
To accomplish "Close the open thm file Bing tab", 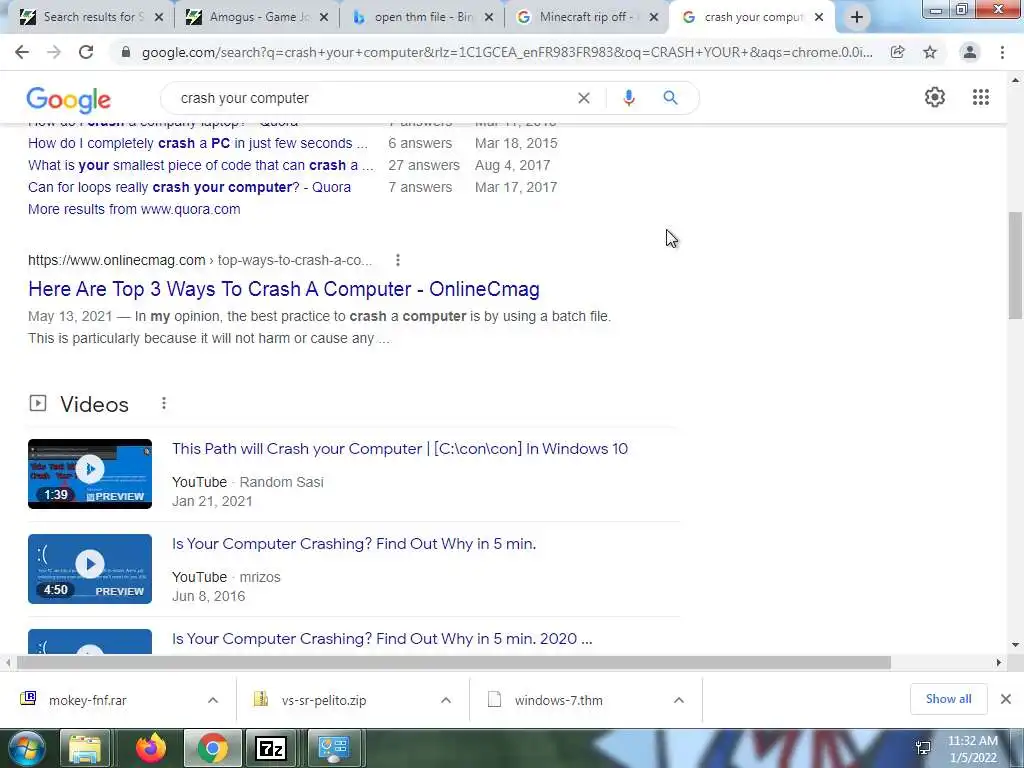I will [488, 18].
